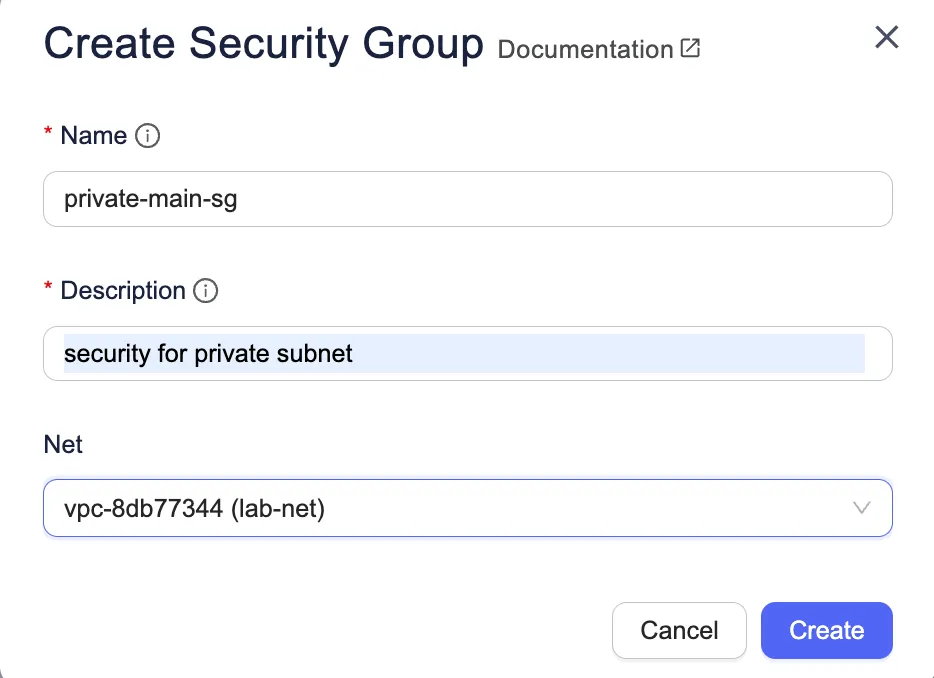Open the Documentation link
934x678 pixels.
585,49
